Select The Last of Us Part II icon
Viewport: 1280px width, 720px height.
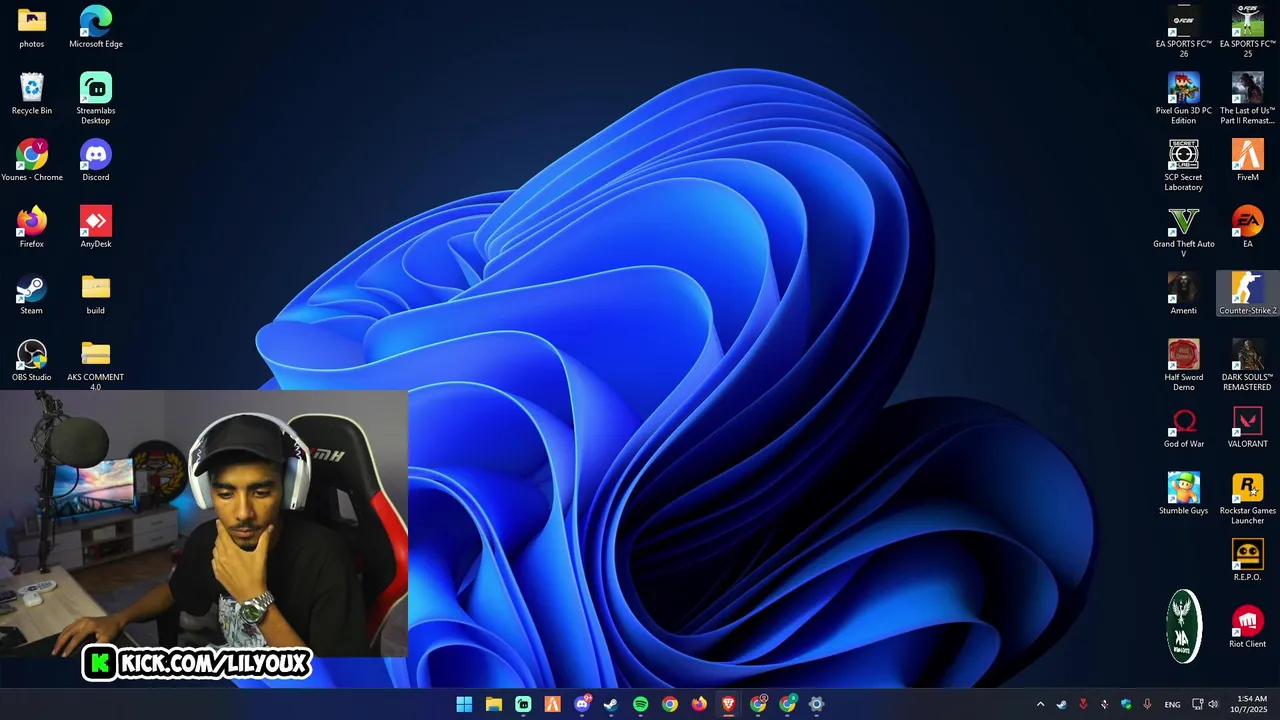(1248, 98)
